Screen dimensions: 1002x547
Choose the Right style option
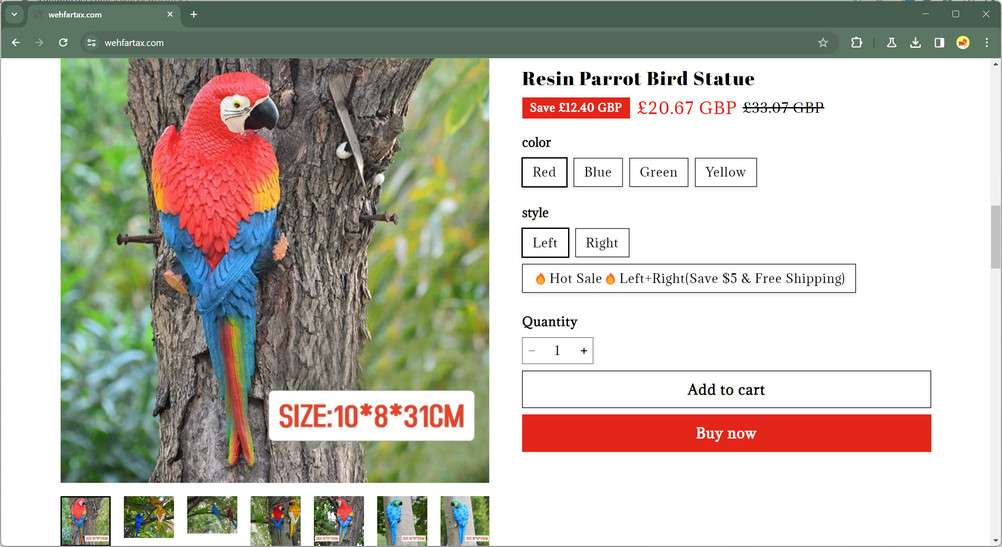[602, 243]
